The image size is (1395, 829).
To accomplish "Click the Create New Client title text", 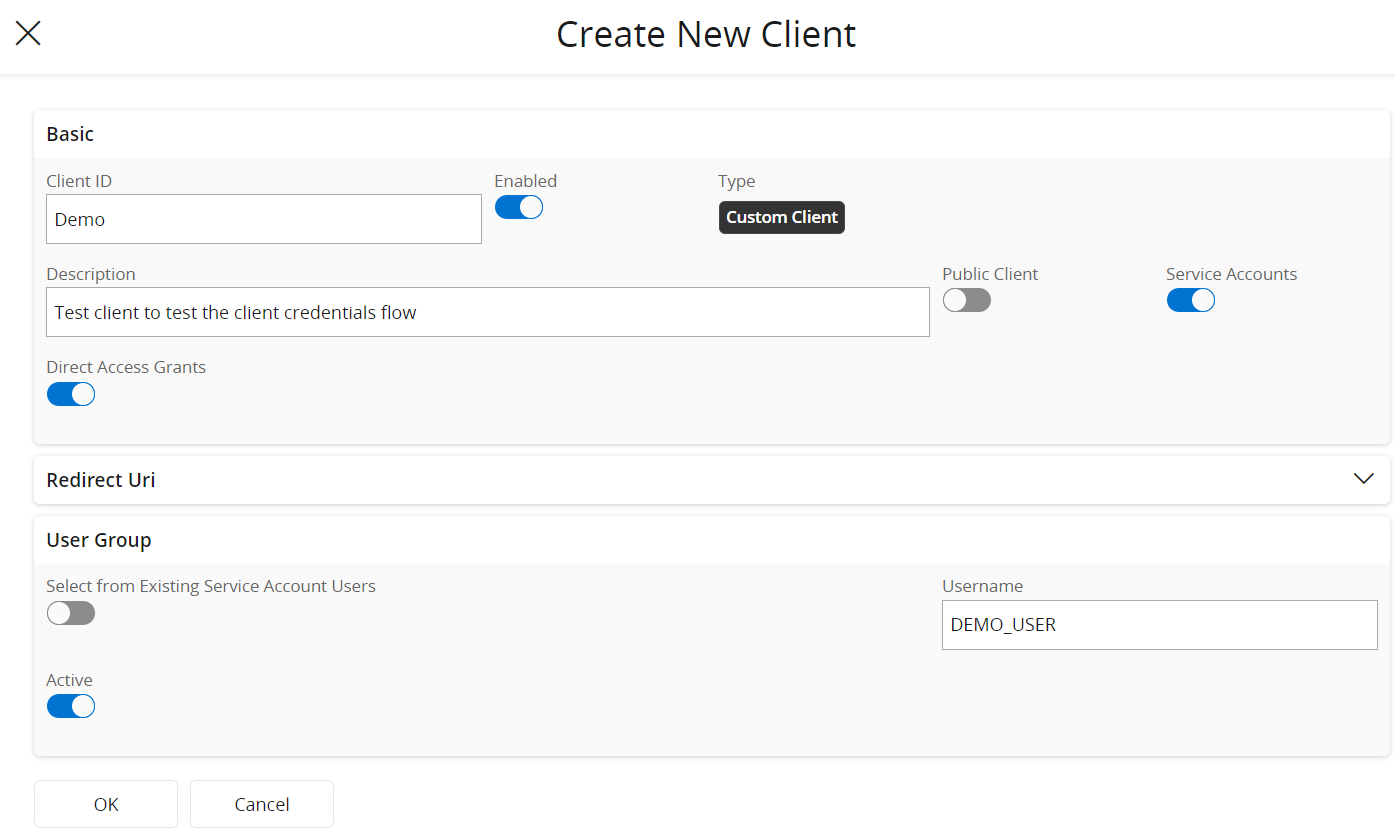I will click(x=706, y=35).
